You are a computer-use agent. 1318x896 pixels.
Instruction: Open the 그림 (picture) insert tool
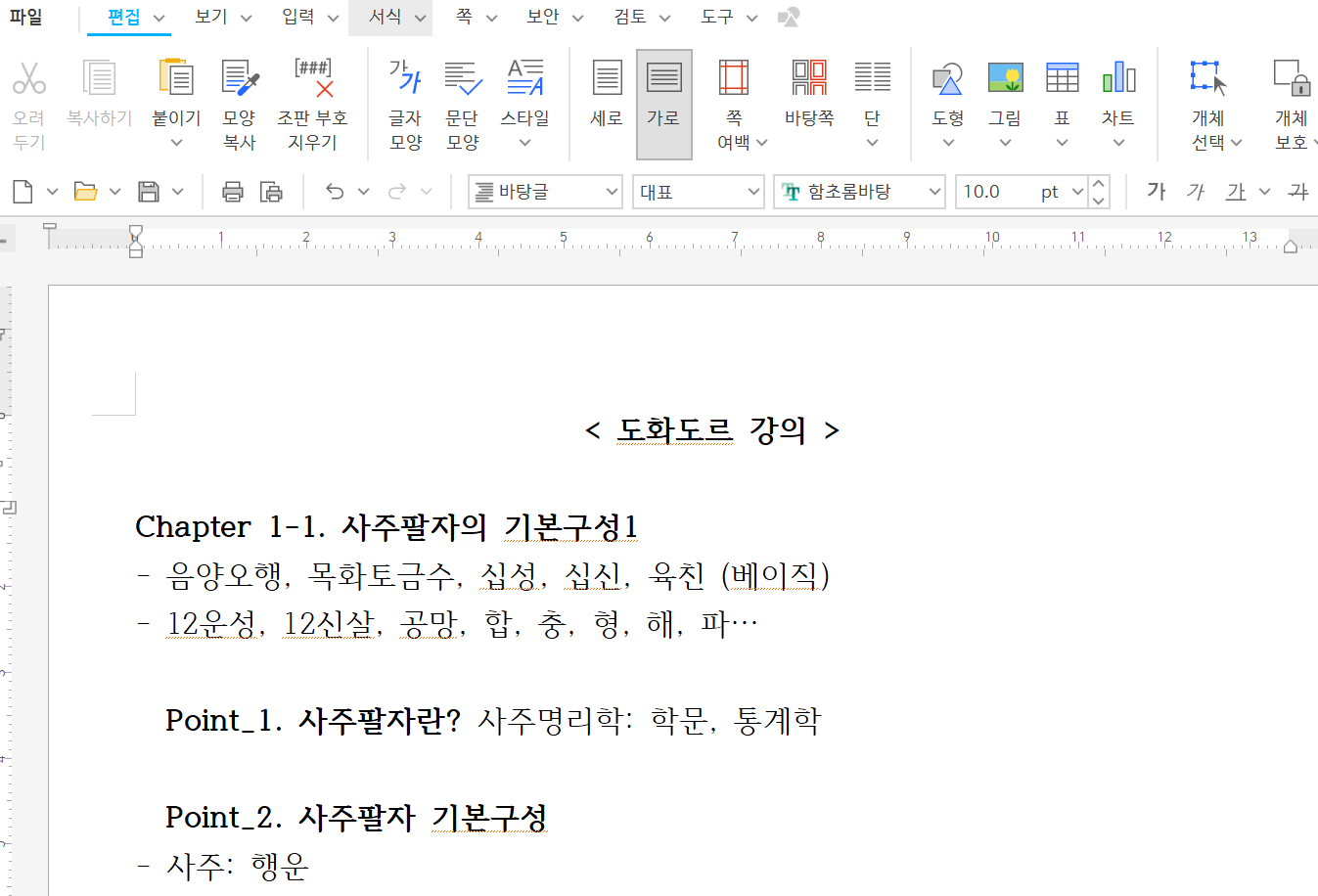click(x=1004, y=93)
